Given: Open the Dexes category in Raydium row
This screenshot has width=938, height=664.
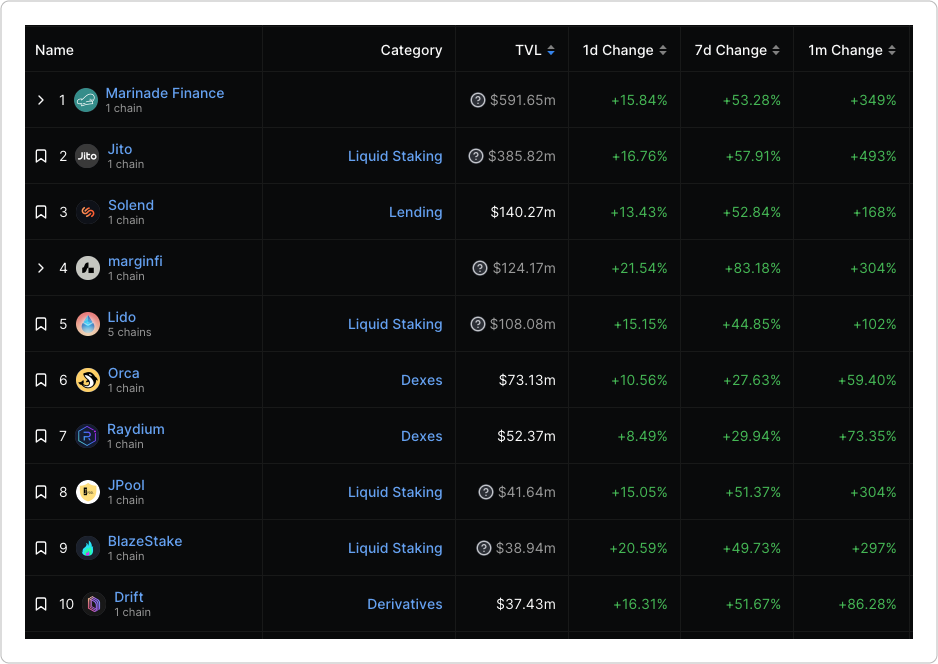Looking at the screenshot, I should point(422,437).
